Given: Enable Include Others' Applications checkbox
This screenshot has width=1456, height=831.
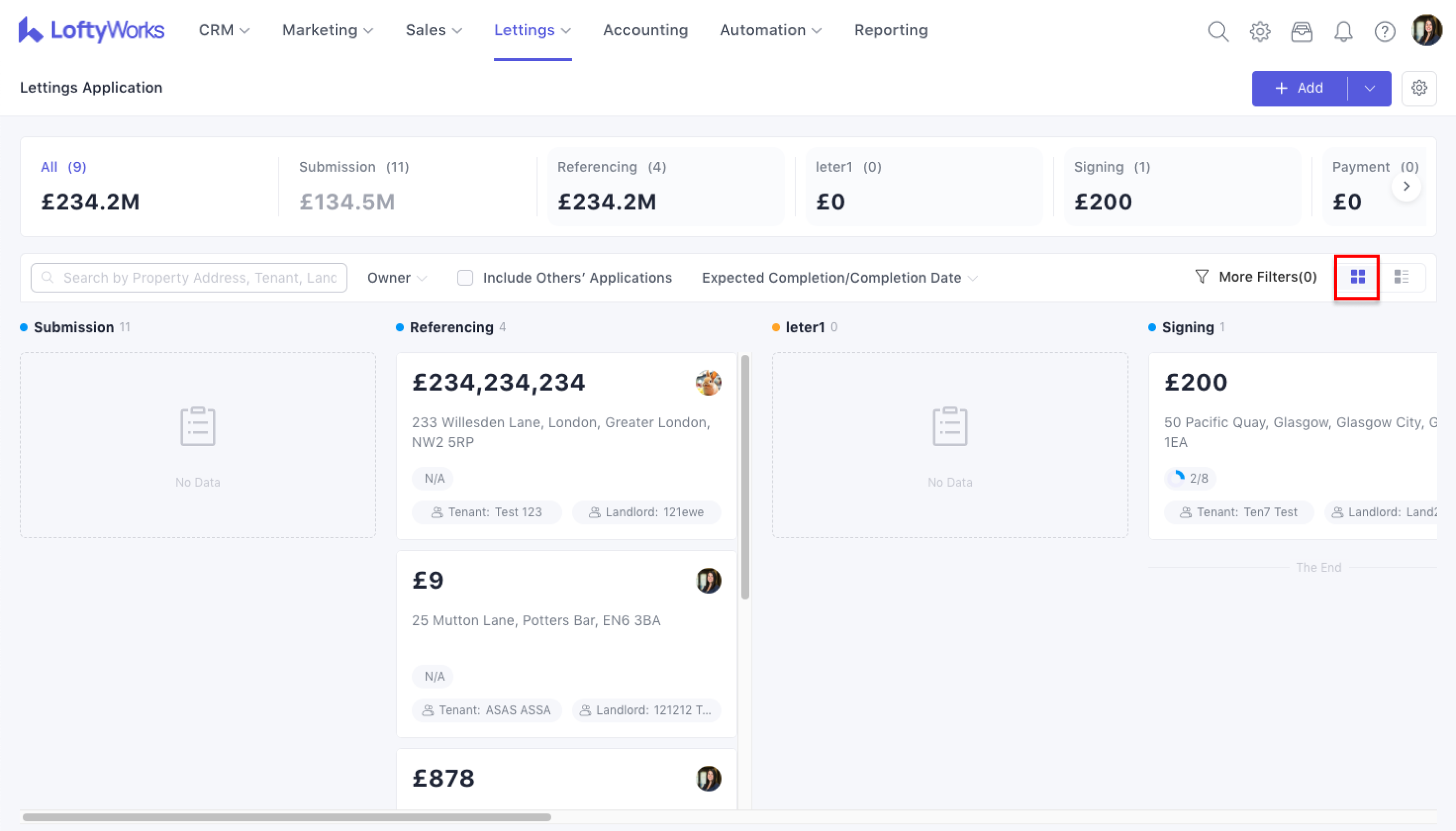Looking at the screenshot, I should coord(465,278).
